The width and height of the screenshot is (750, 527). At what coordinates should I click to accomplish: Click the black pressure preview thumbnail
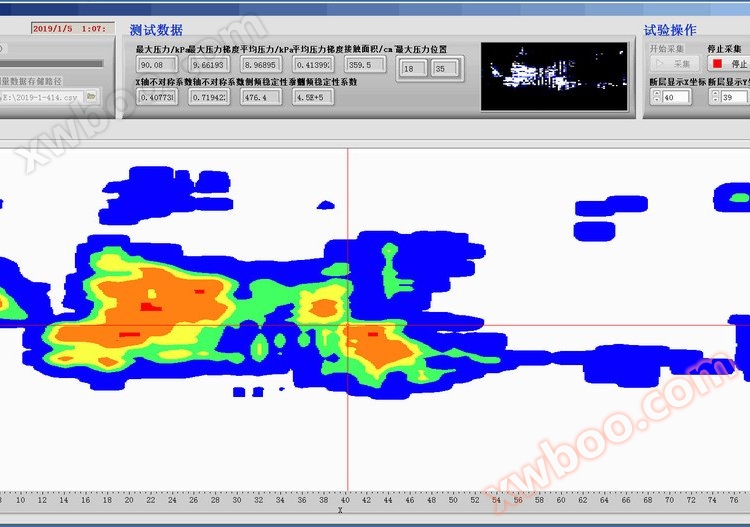555,76
